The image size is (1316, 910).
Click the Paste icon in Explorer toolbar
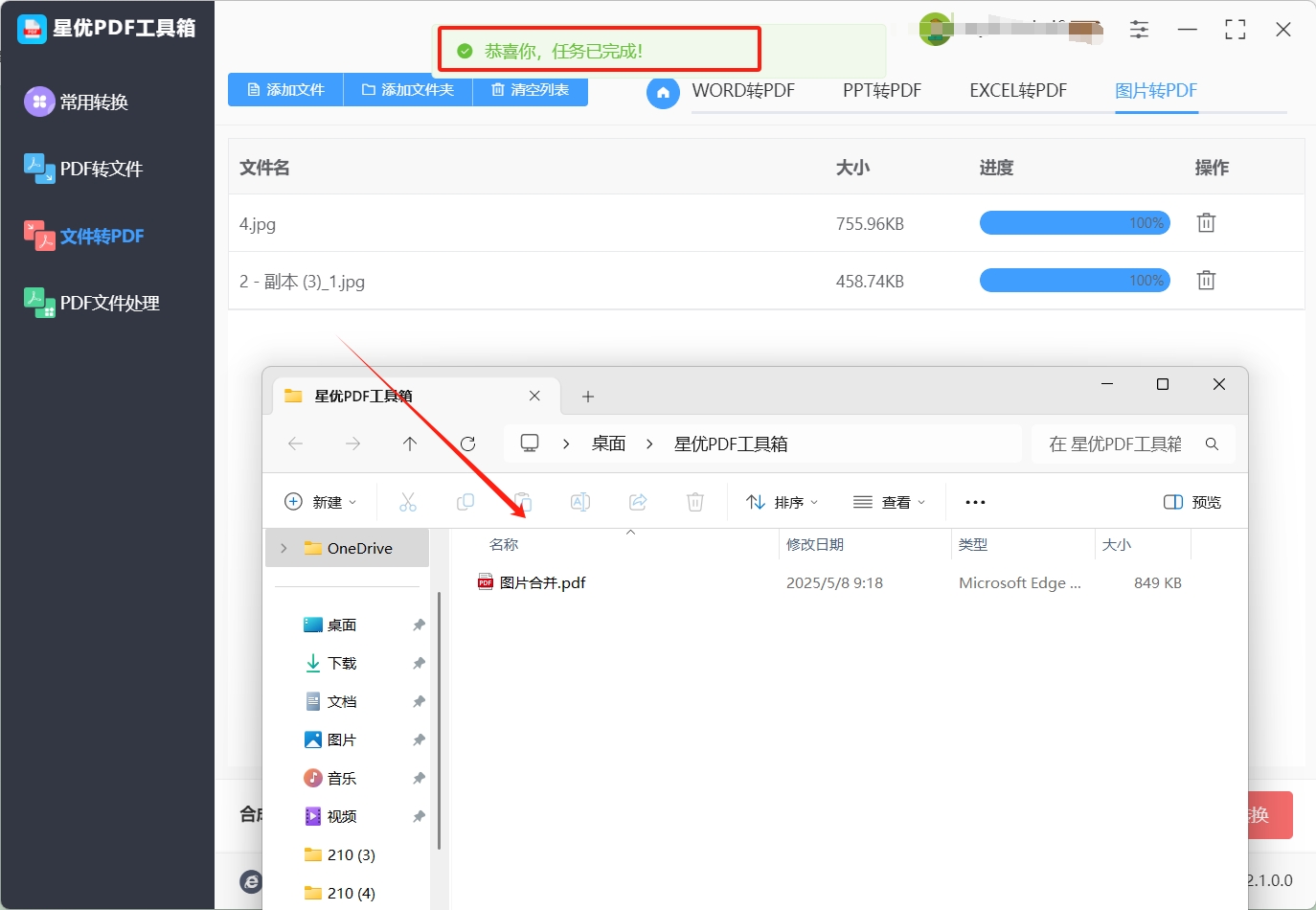(x=523, y=502)
